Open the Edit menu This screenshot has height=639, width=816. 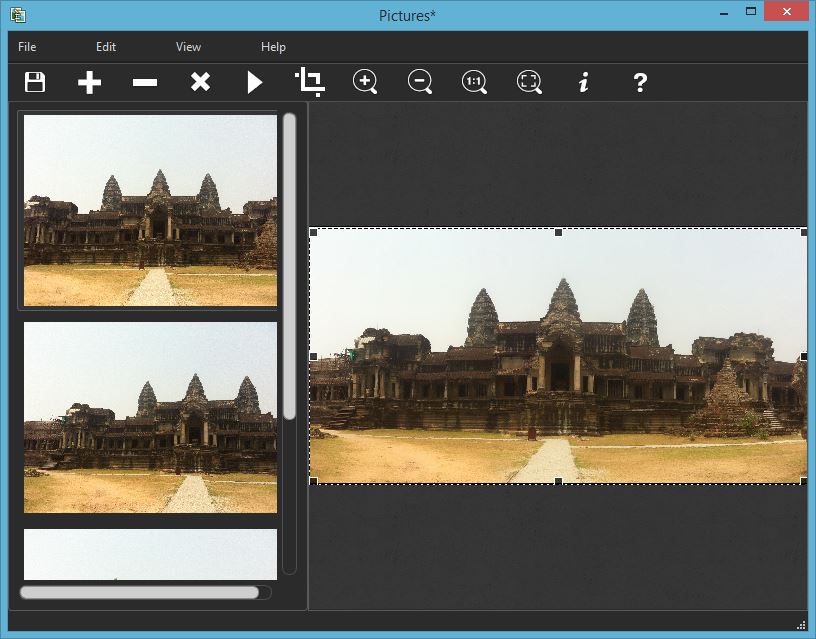tap(106, 47)
